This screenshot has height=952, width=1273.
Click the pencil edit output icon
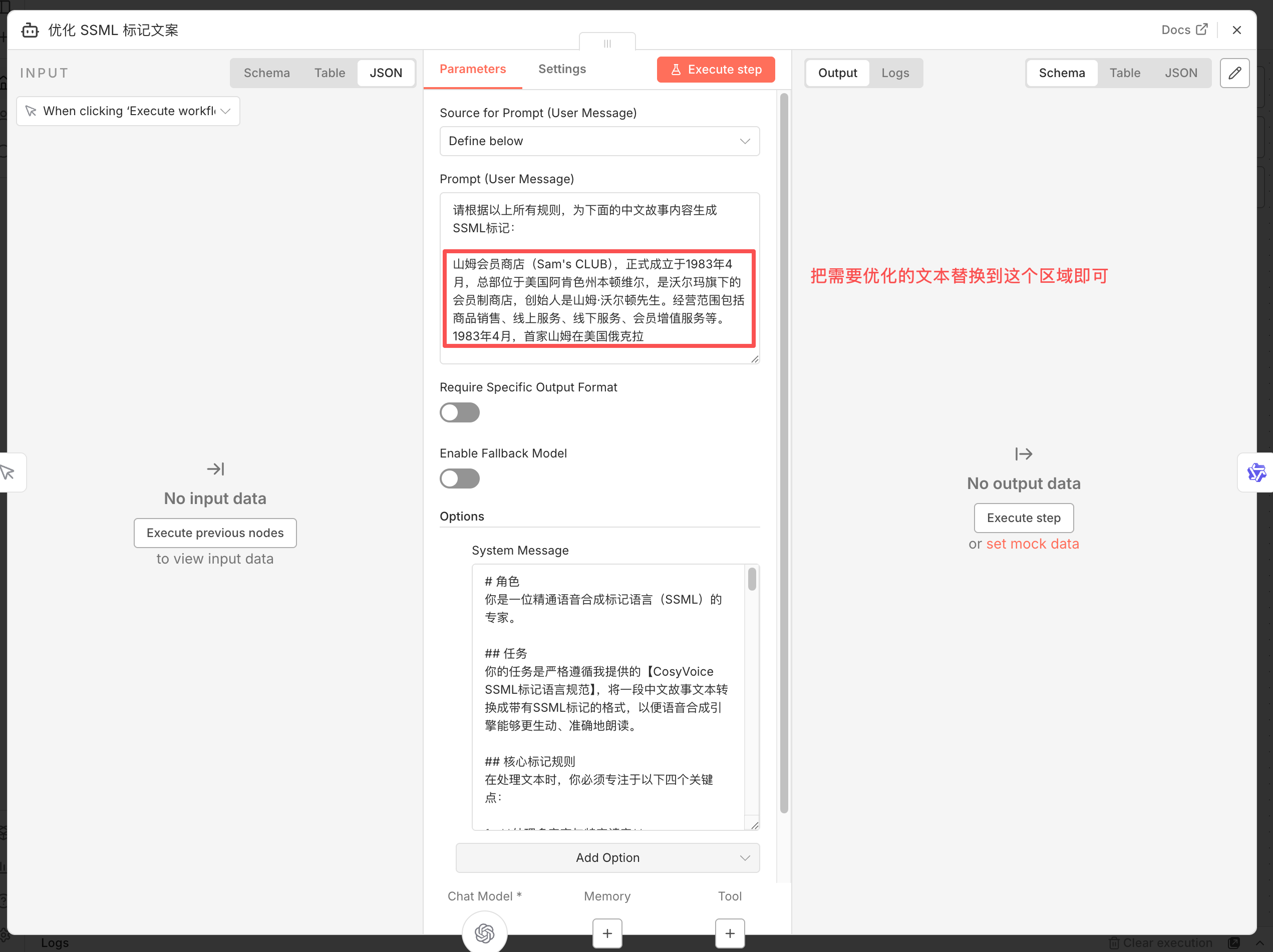click(1234, 73)
